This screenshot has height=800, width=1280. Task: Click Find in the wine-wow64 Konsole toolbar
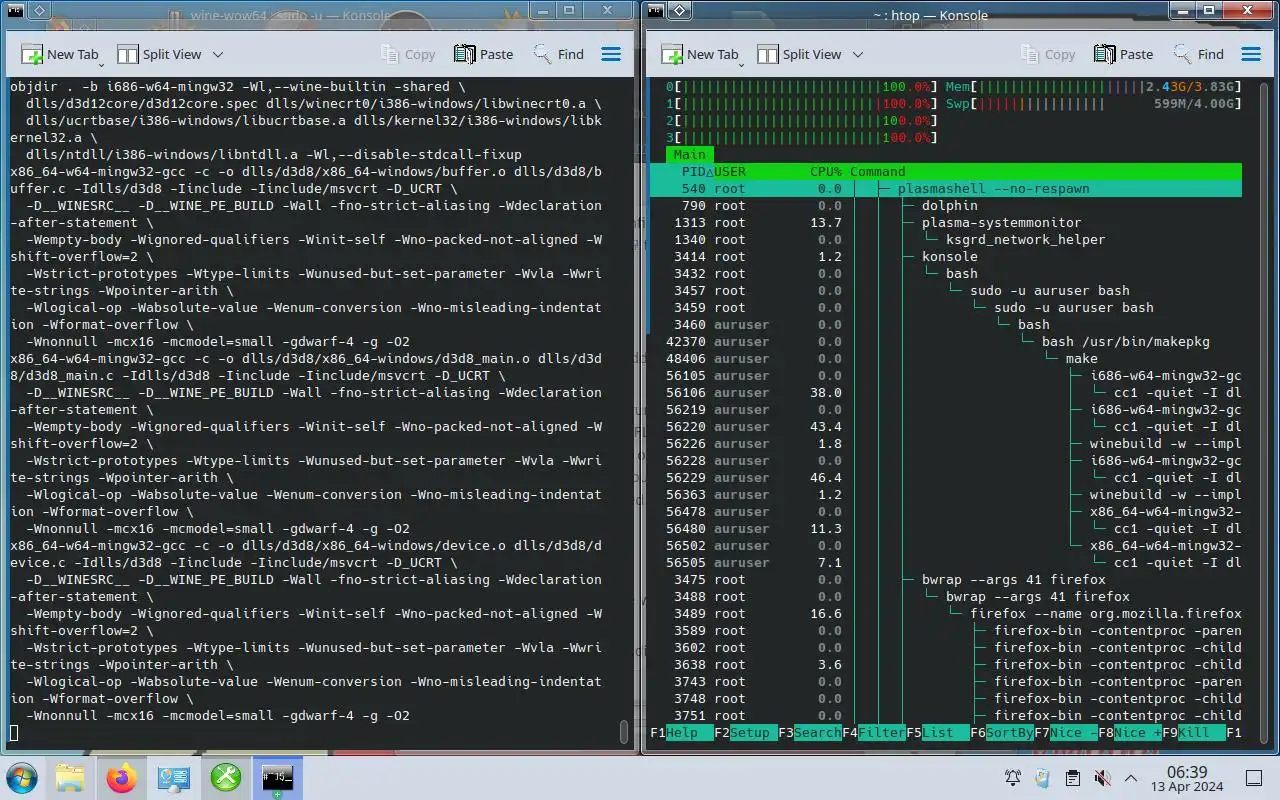pyautogui.click(x=559, y=54)
